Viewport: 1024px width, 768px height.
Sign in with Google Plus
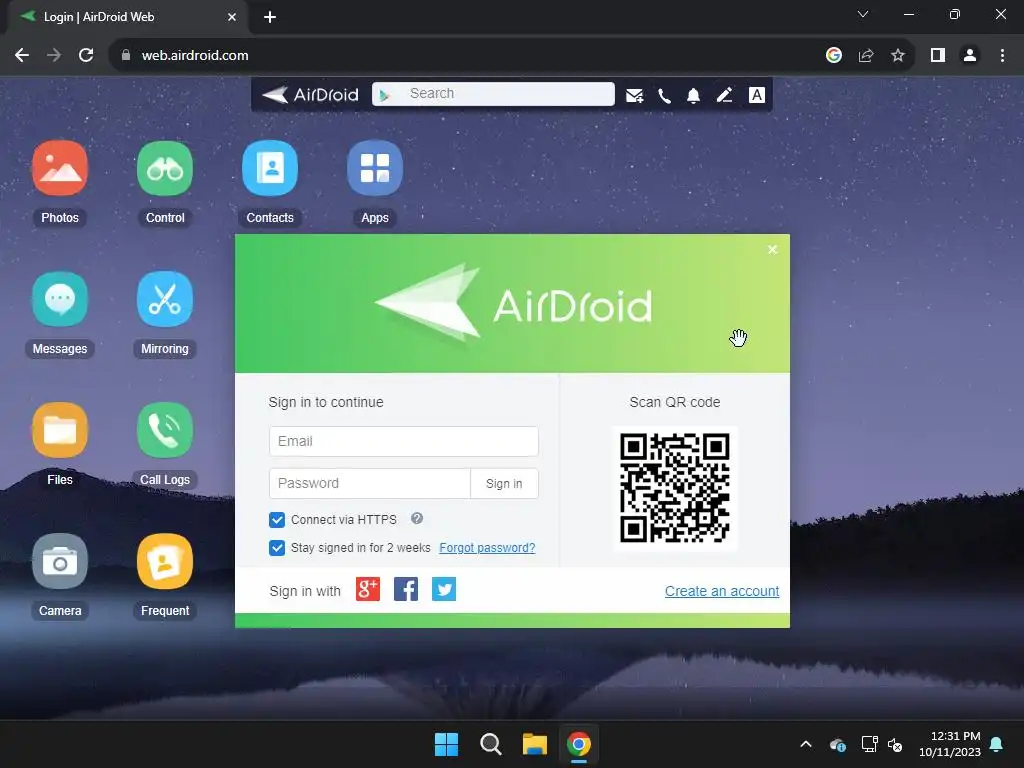(x=368, y=589)
